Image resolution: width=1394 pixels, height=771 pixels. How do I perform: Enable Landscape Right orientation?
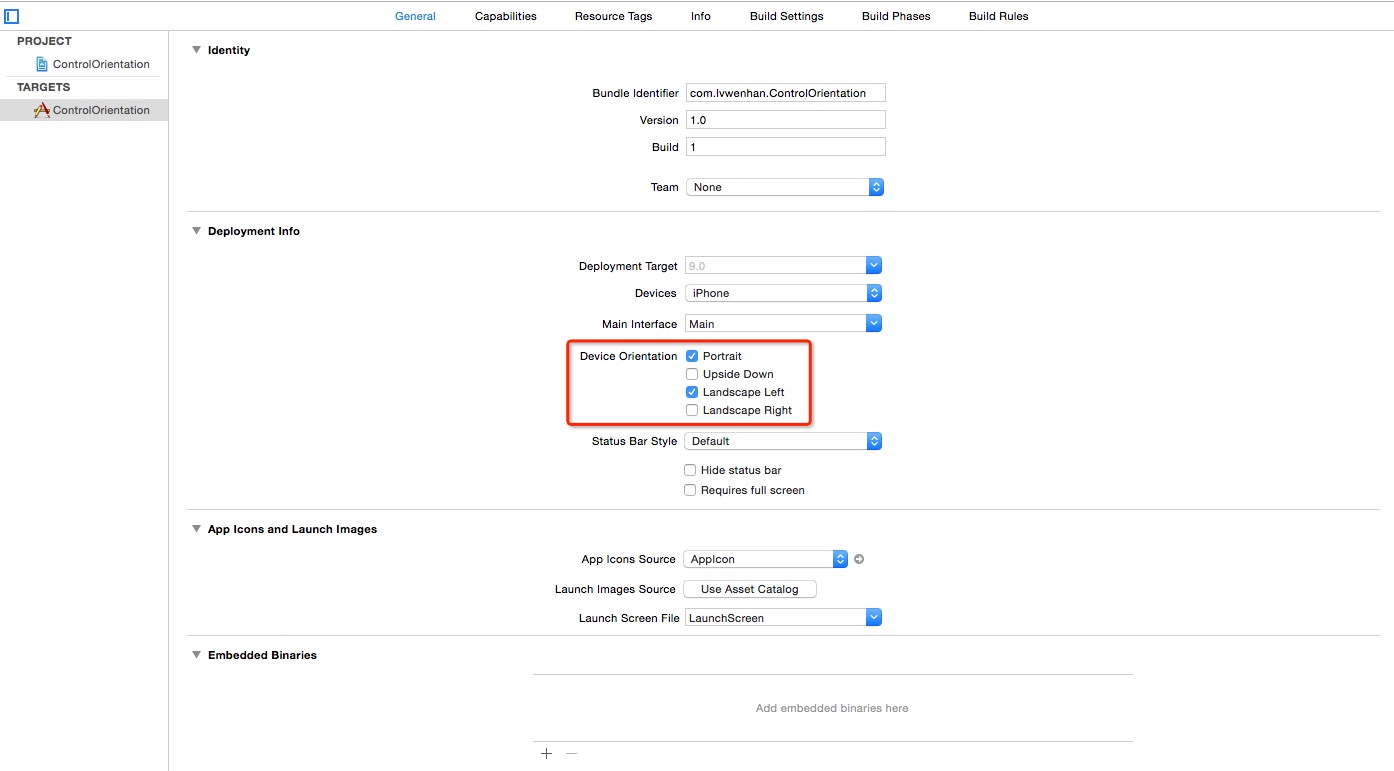click(x=692, y=410)
